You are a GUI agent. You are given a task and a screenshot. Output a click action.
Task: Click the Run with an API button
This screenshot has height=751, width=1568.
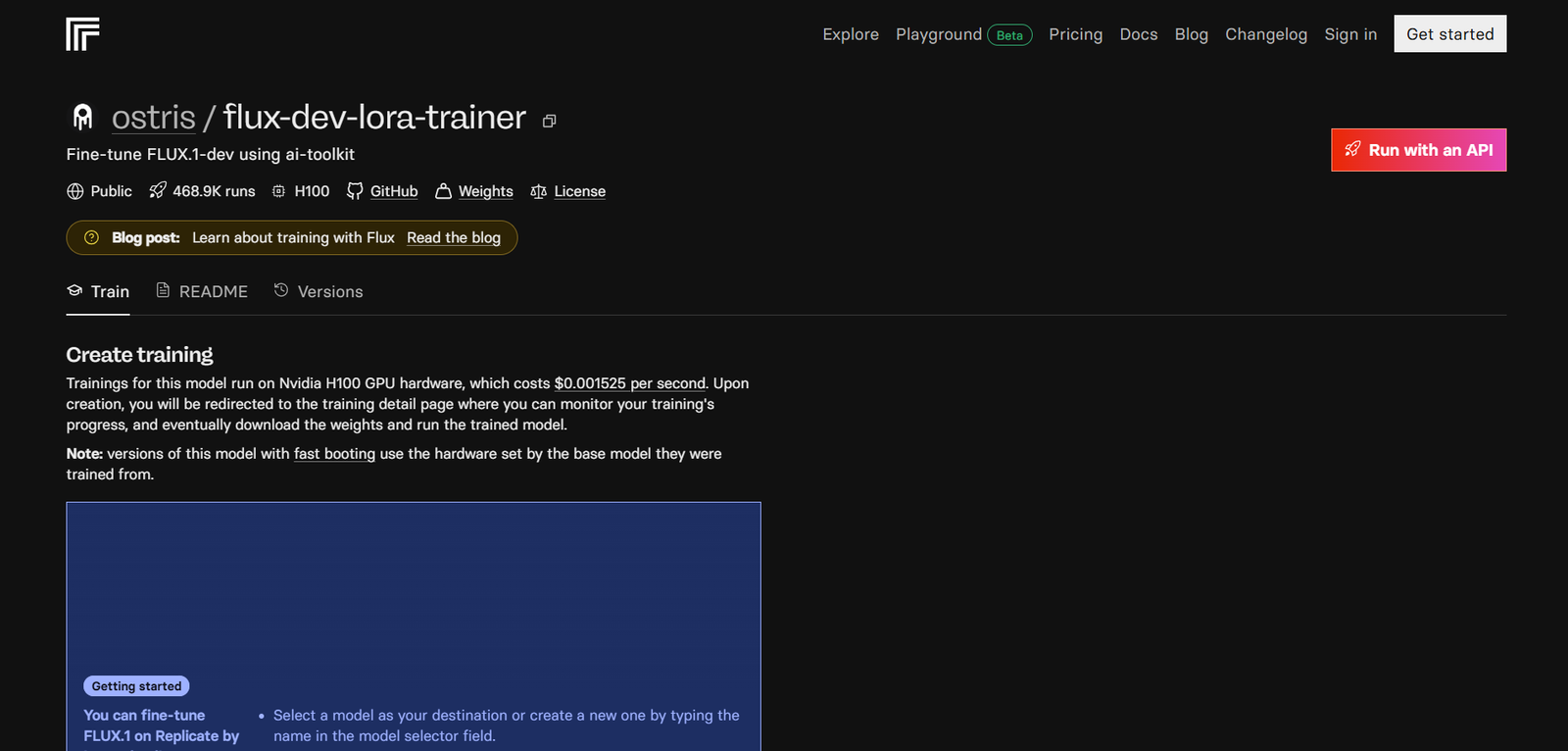(x=1417, y=150)
